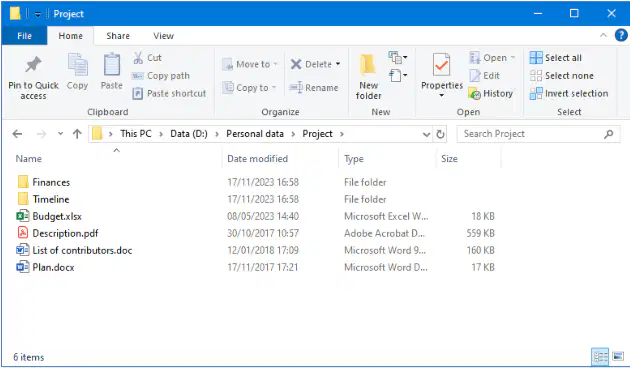Click the Delete X icon
Screen dimensions: 630x368
296,64
